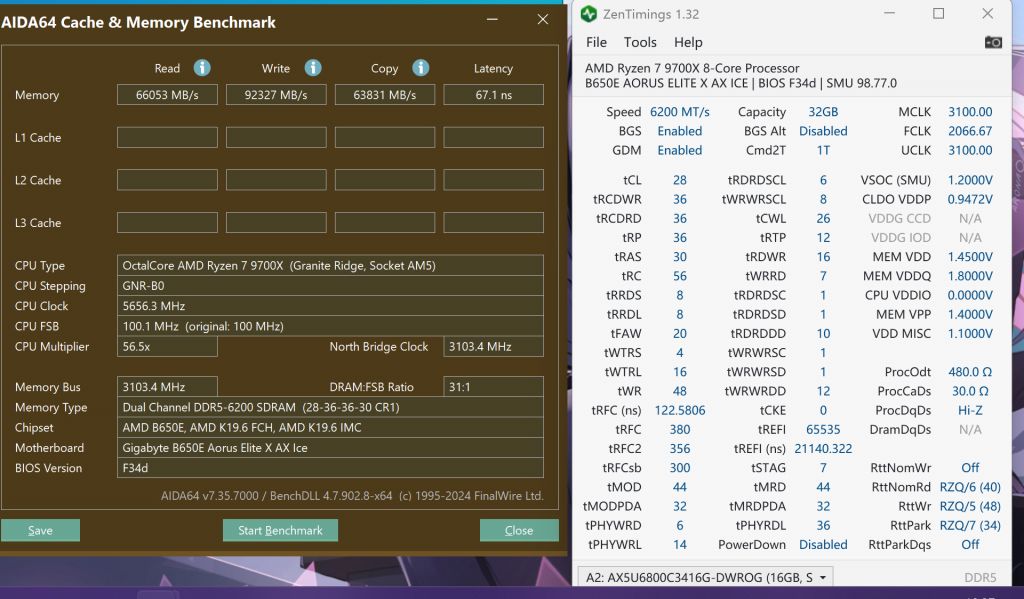This screenshot has height=599, width=1024.
Task: Click the CPU Type value field
Action: 330,266
